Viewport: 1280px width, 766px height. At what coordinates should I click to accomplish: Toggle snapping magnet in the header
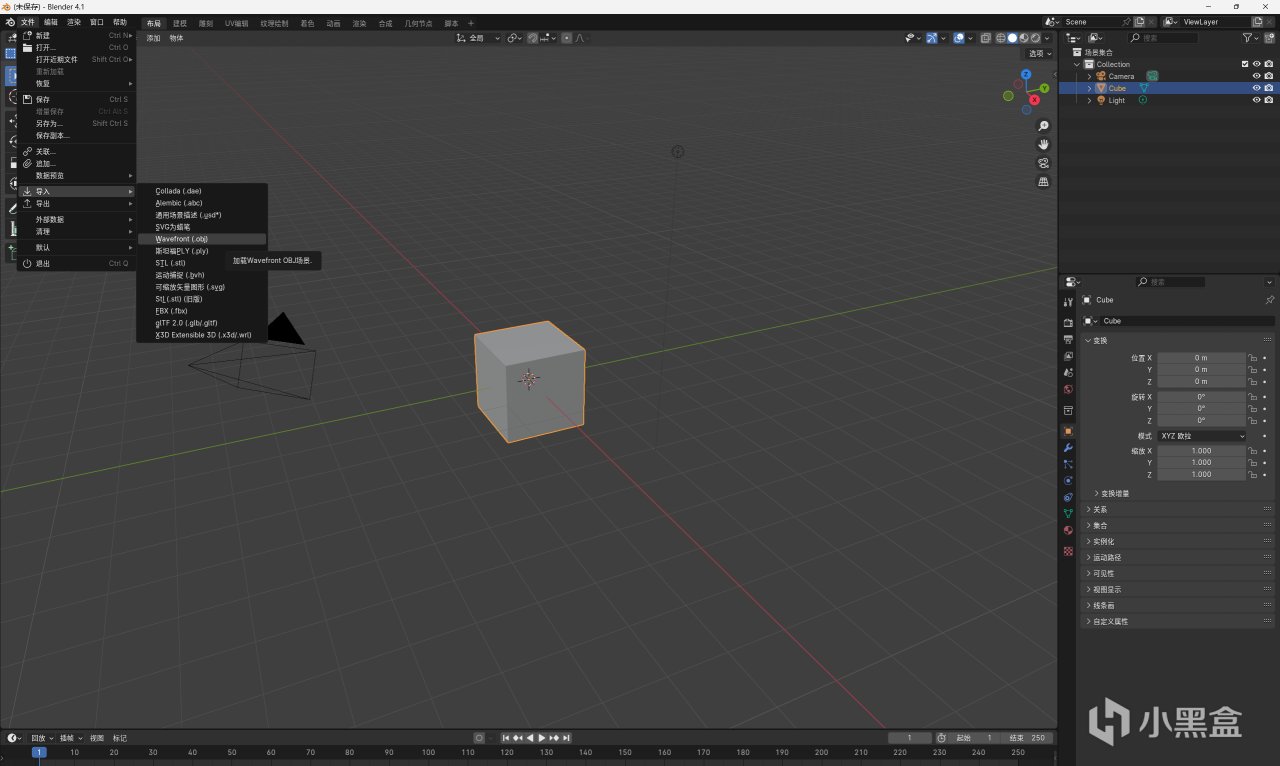click(534, 38)
